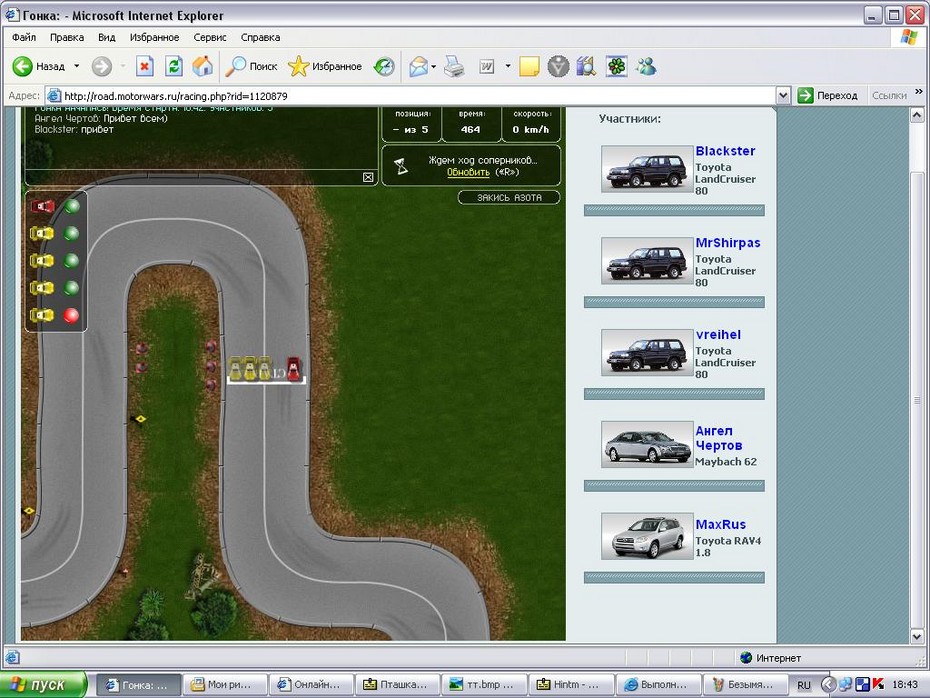Open vreihel participant profile link
Screen dimensions: 930x698
(x=718, y=334)
